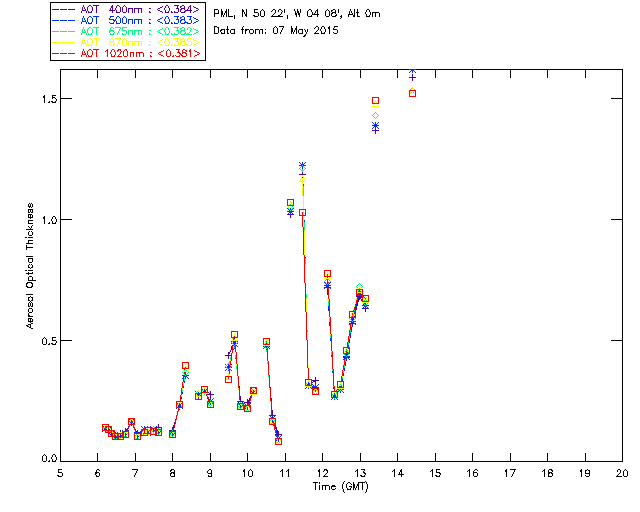Click the 5 hour tick label on x-axis
This screenshot has height=512, width=640.
click(61, 473)
